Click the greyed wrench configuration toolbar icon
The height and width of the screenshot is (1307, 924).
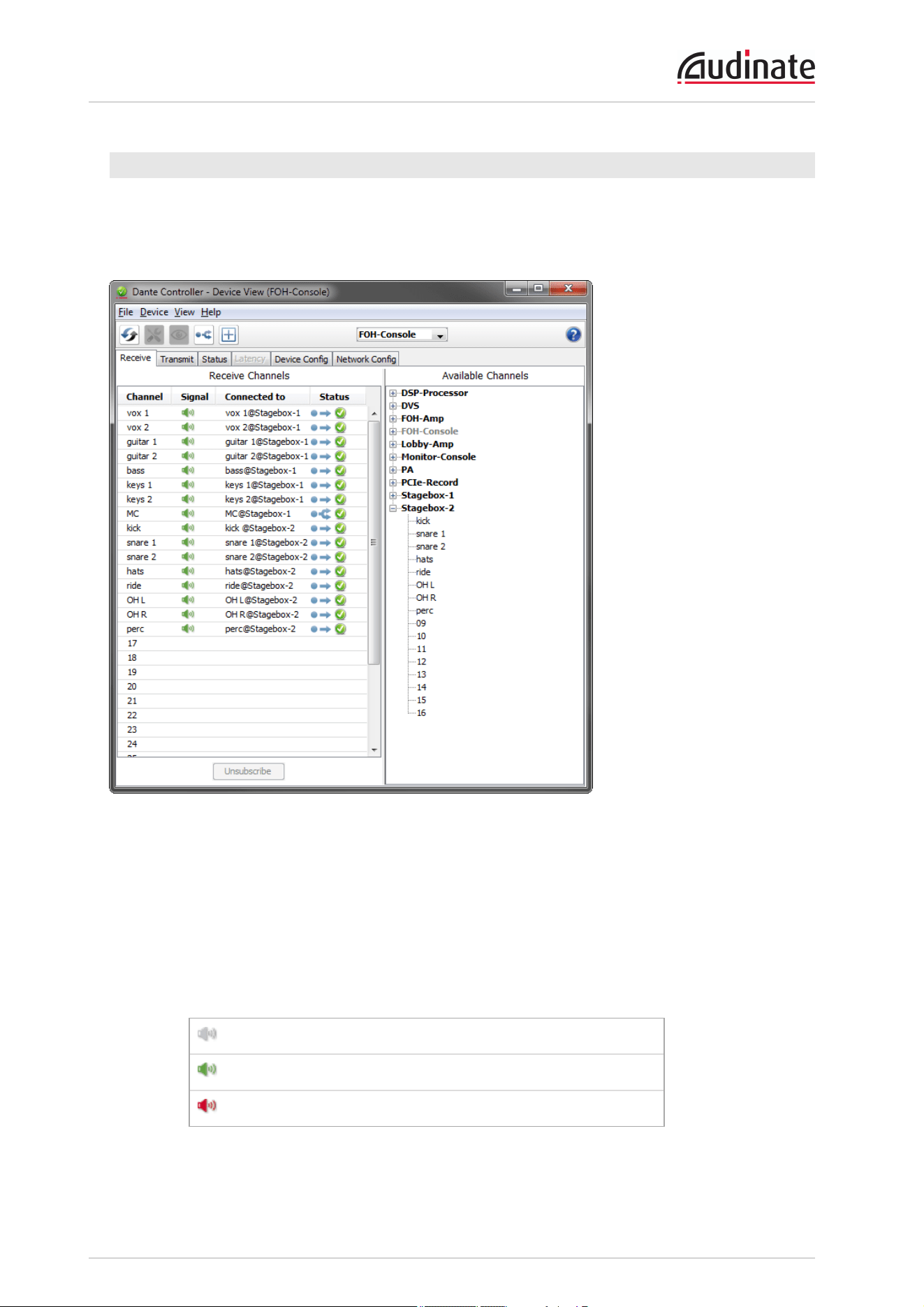pos(154,335)
